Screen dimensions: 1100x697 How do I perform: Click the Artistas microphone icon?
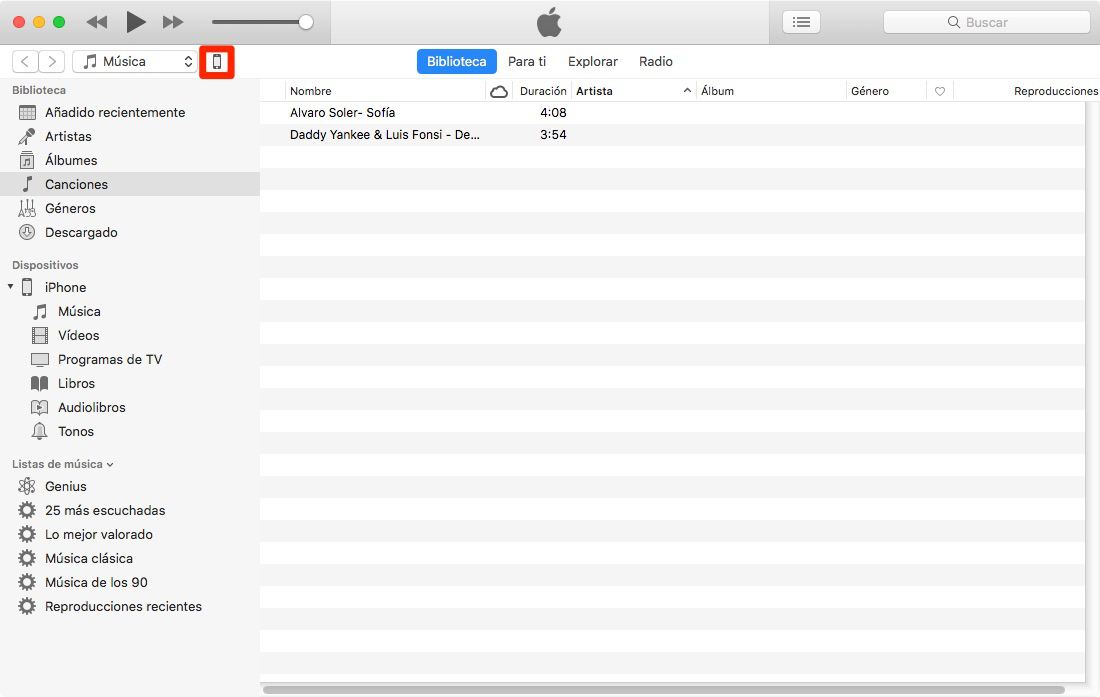tap(27, 136)
